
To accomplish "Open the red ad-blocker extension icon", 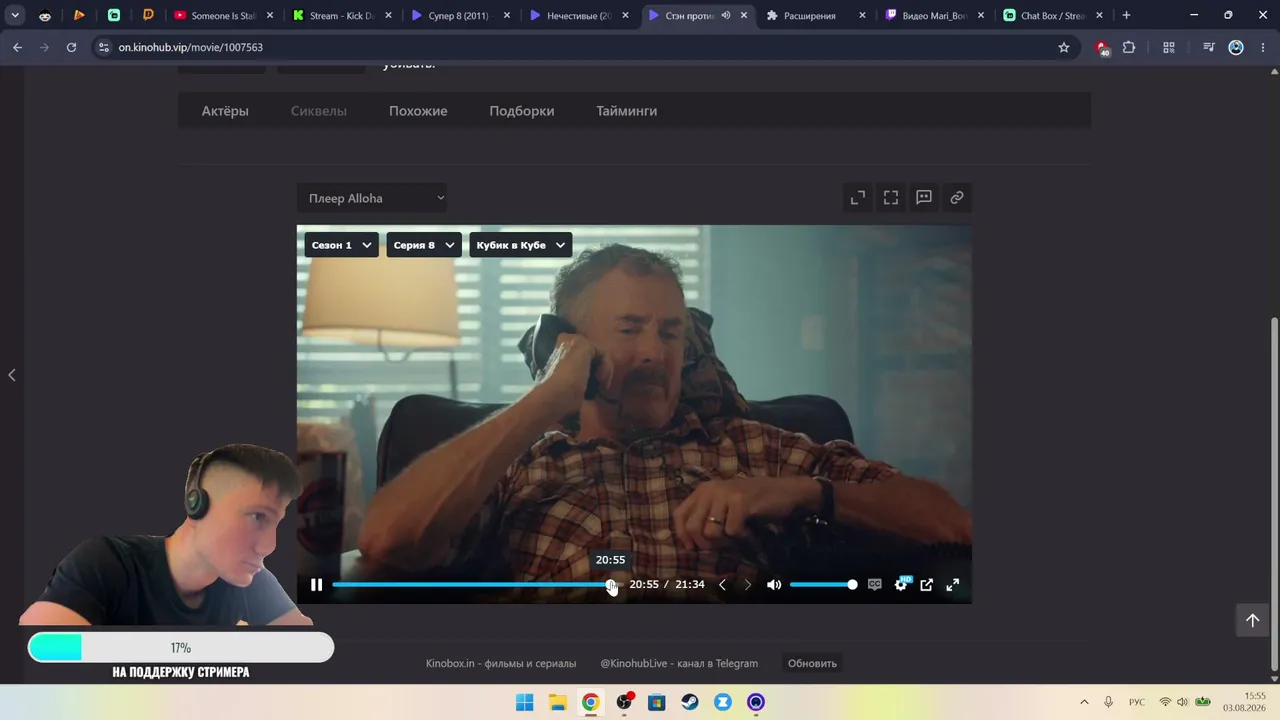I will (1102, 47).
